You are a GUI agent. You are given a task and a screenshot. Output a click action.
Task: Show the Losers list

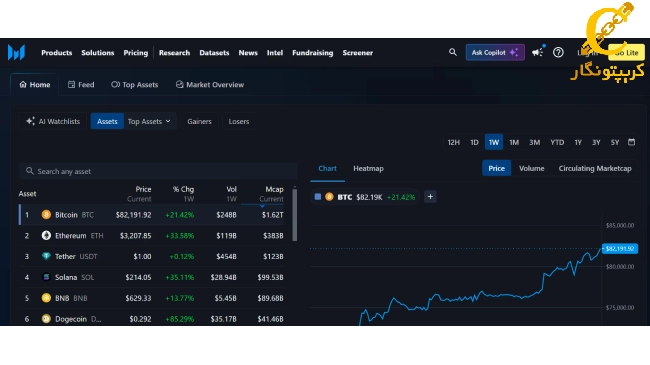(239, 121)
